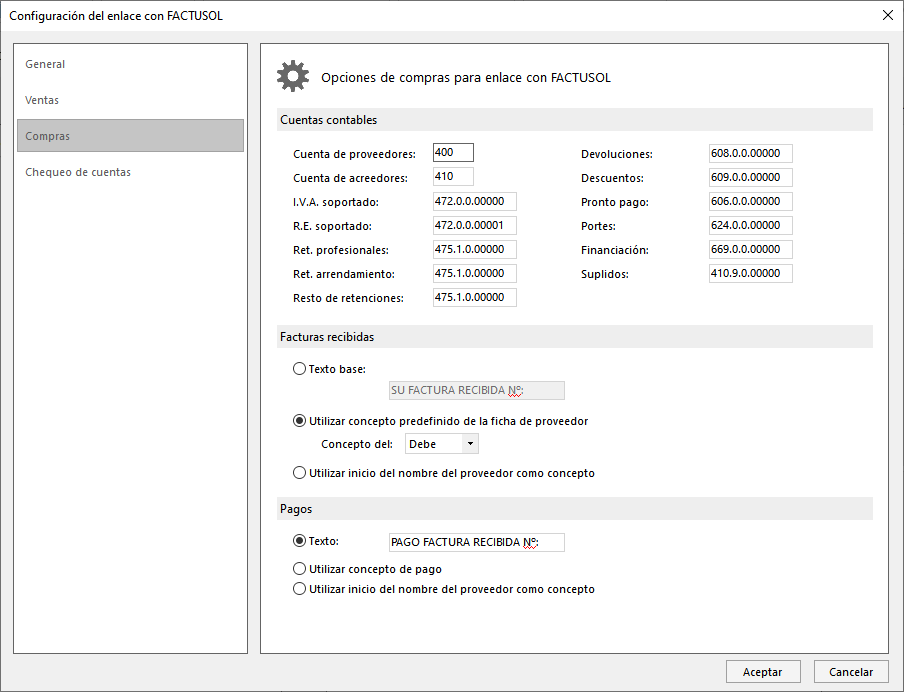Edit the Pronto pago account field
904x692 pixels.
point(751,201)
